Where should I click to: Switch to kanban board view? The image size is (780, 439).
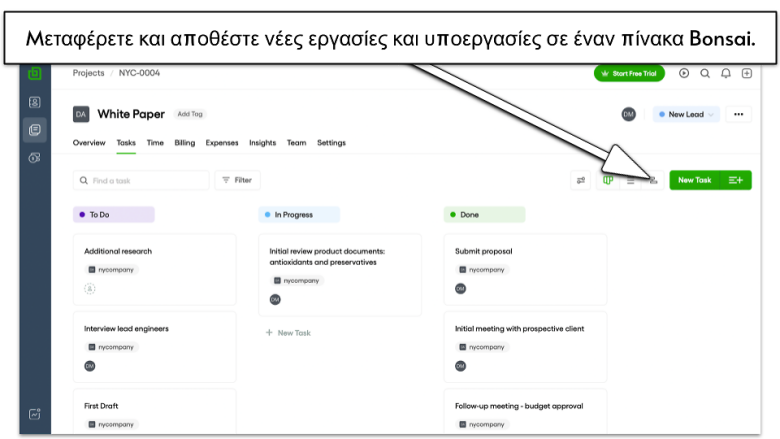[608, 180]
